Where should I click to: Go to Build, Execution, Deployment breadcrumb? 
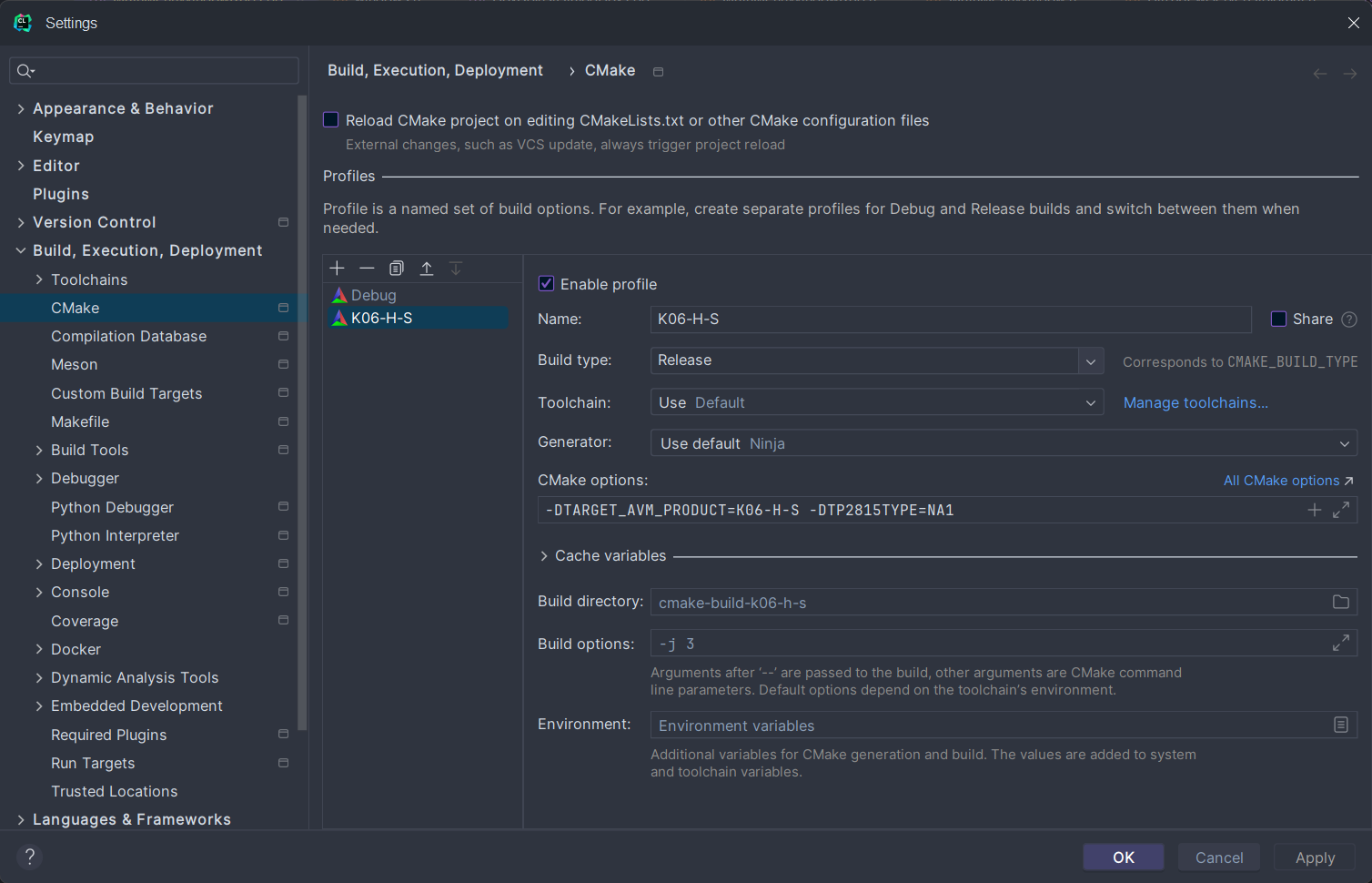pos(435,70)
